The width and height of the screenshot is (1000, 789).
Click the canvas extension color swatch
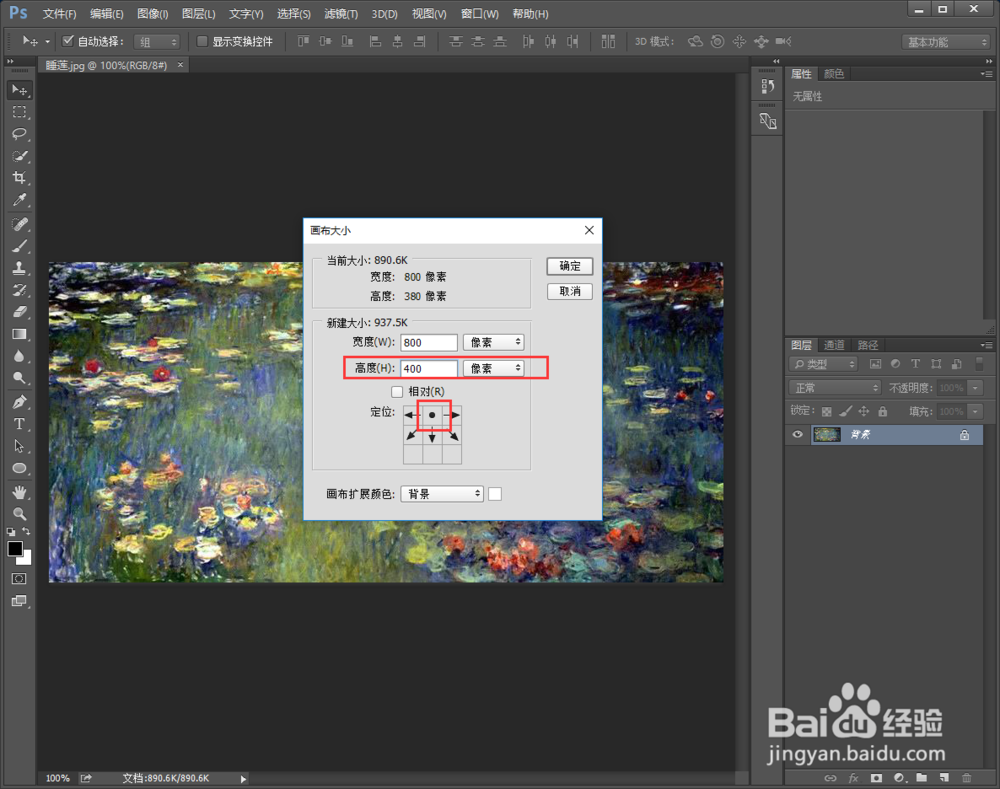coord(495,494)
